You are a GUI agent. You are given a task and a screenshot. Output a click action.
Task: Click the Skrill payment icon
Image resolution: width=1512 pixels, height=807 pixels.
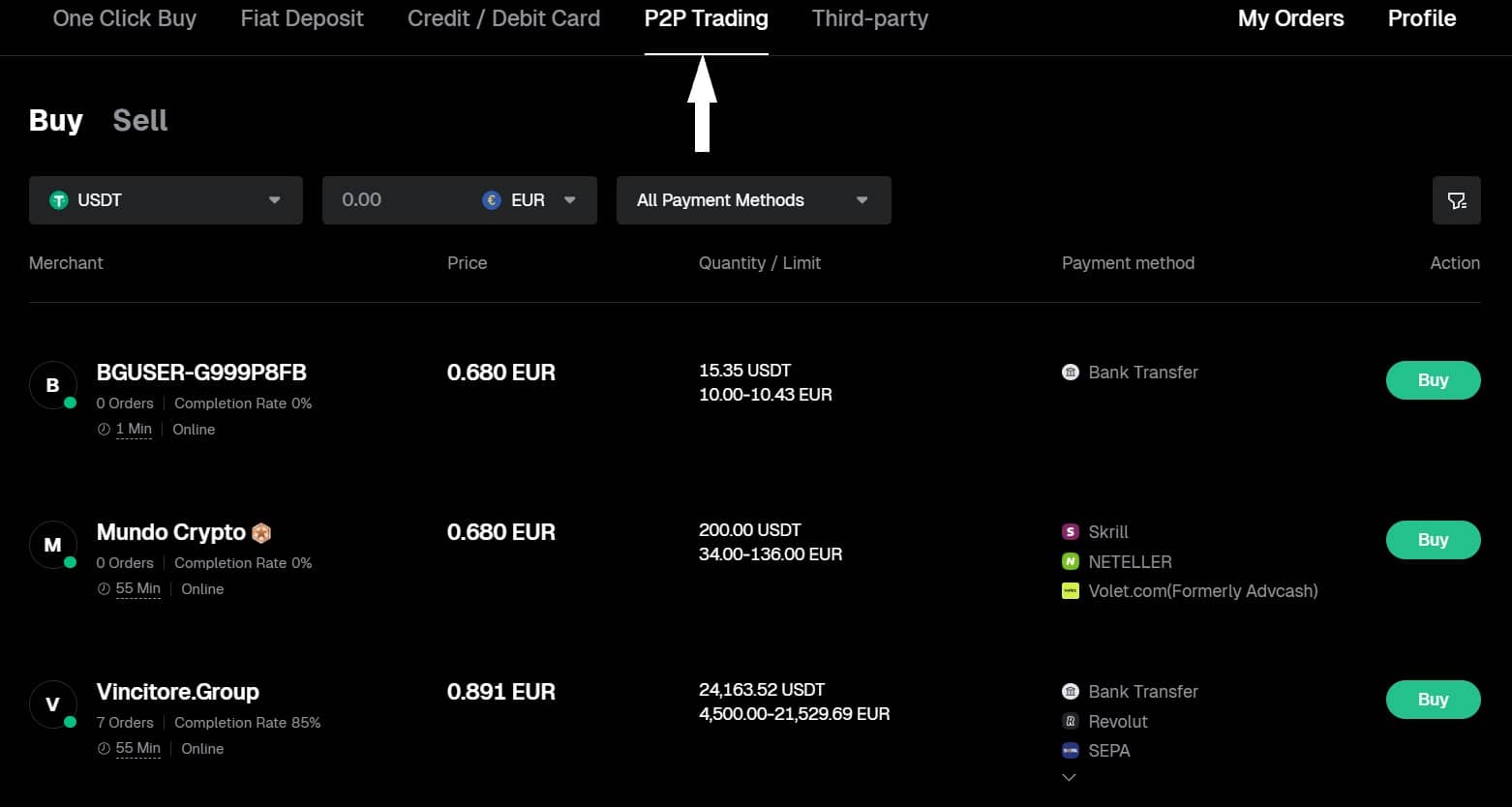1071,532
